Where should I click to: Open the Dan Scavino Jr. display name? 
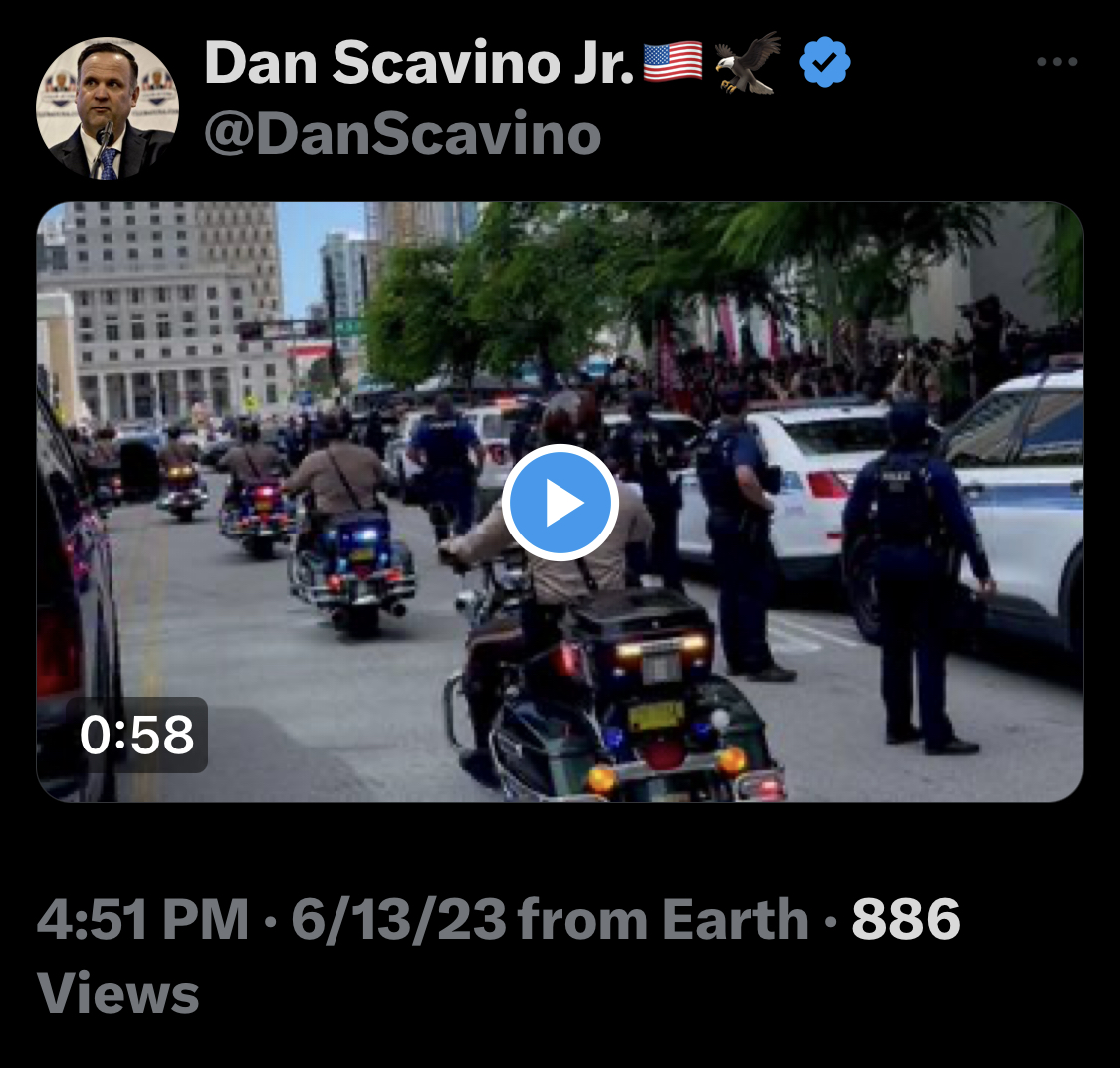[x=419, y=63]
